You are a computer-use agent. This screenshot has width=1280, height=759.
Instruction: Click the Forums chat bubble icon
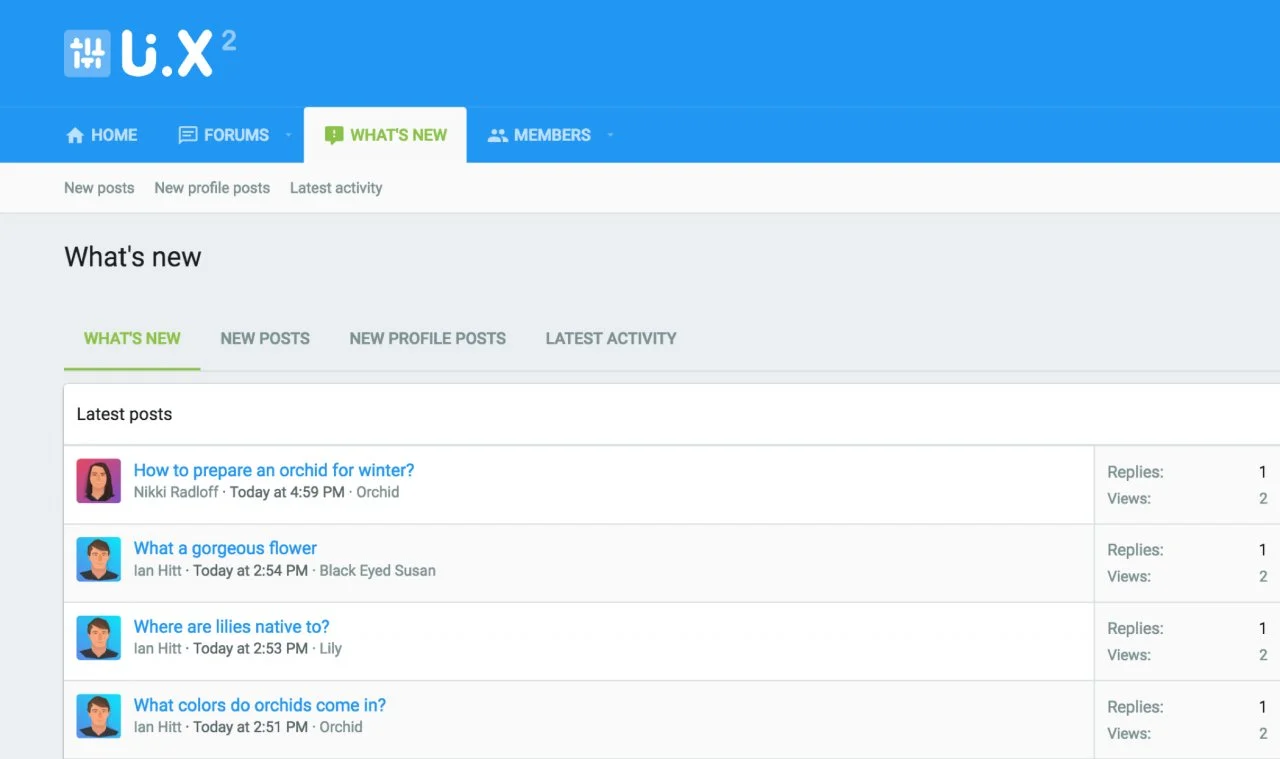point(188,136)
